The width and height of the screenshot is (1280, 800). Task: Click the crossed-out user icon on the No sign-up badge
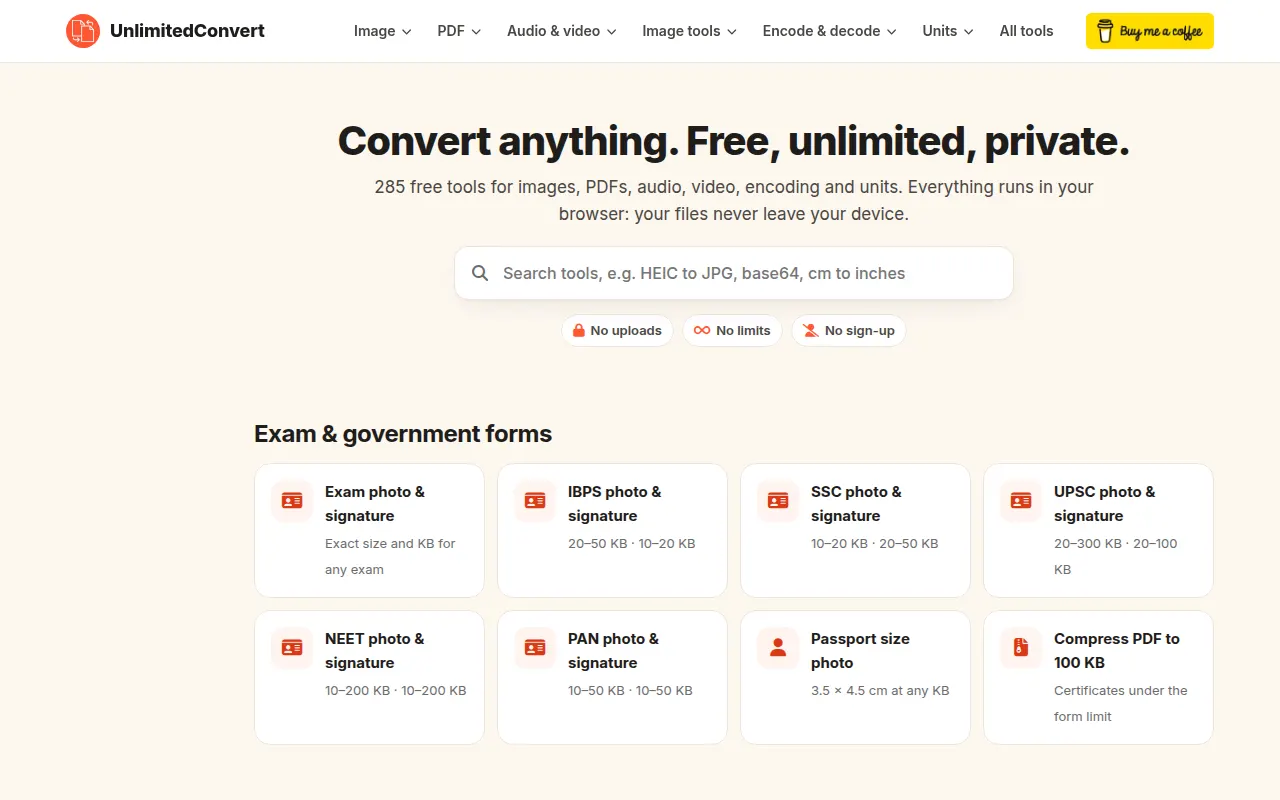[x=811, y=330]
